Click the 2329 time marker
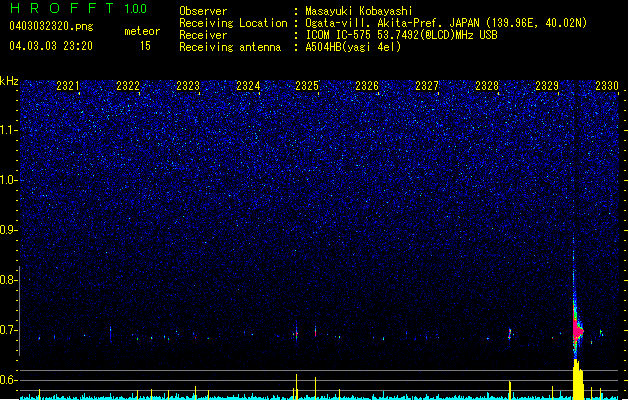Screen dimensions: 629x400 (x=547, y=86)
